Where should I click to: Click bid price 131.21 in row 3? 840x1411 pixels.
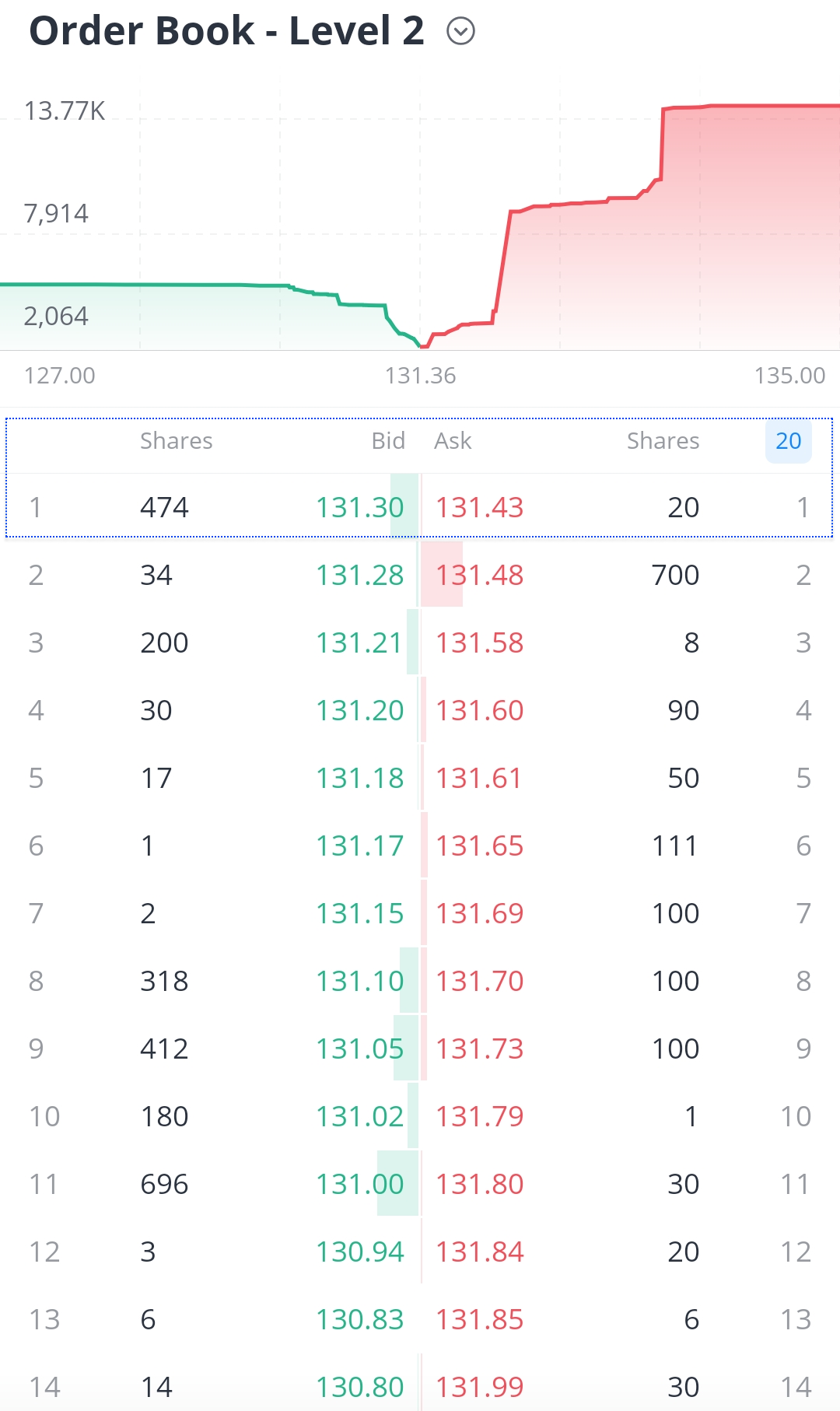[359, 642]
